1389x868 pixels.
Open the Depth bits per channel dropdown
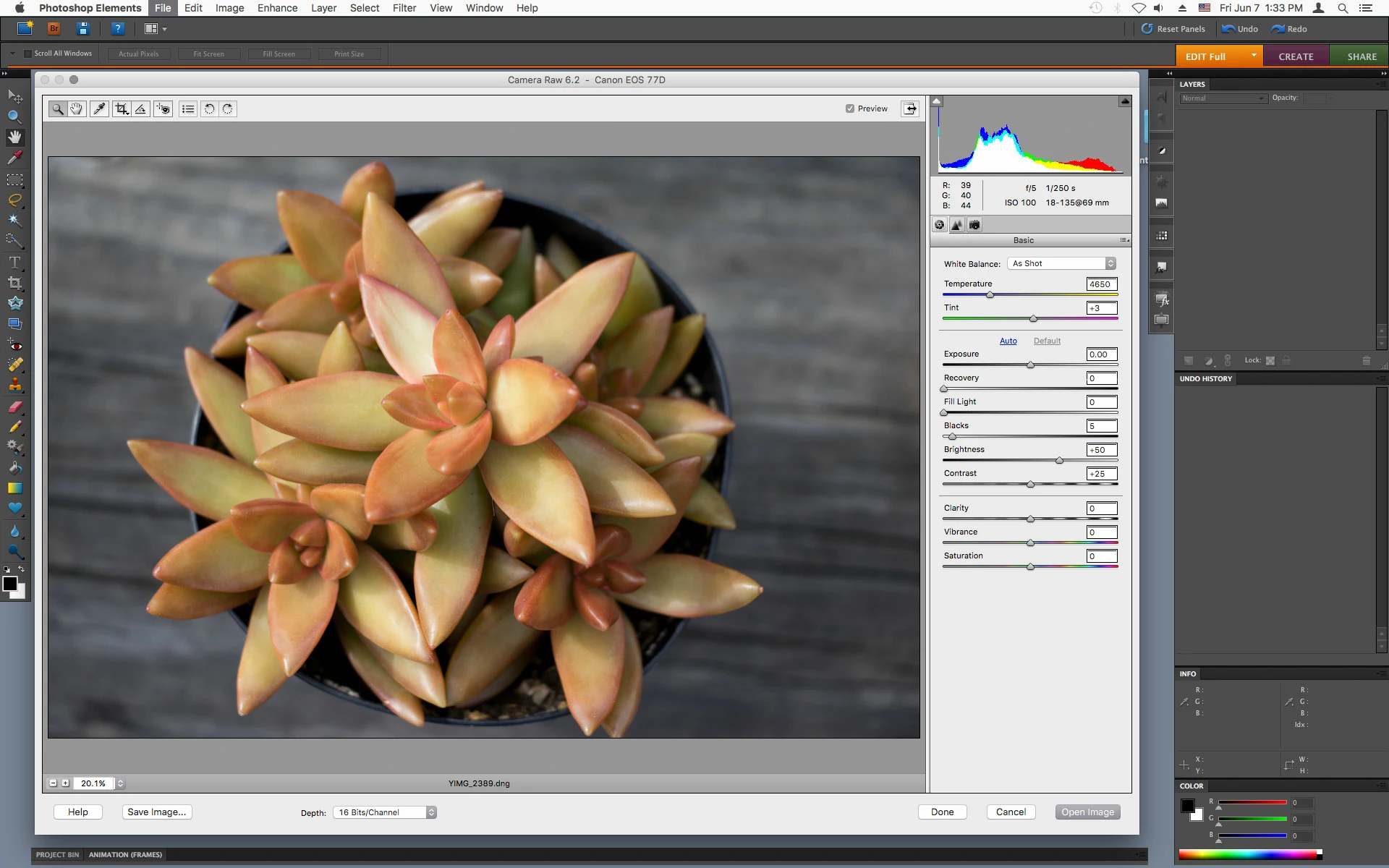(x=385, y=812)
